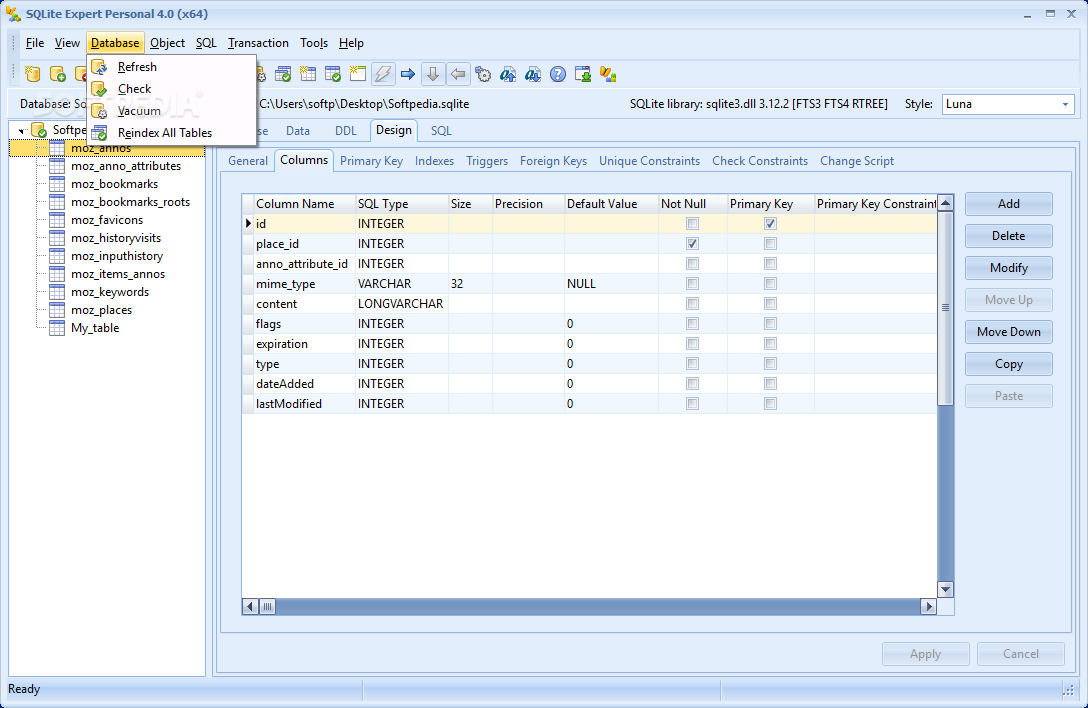This screenshot has height=708, width=1088.
Task: Check Primary Key box for place_id
Action: [770, 244]
